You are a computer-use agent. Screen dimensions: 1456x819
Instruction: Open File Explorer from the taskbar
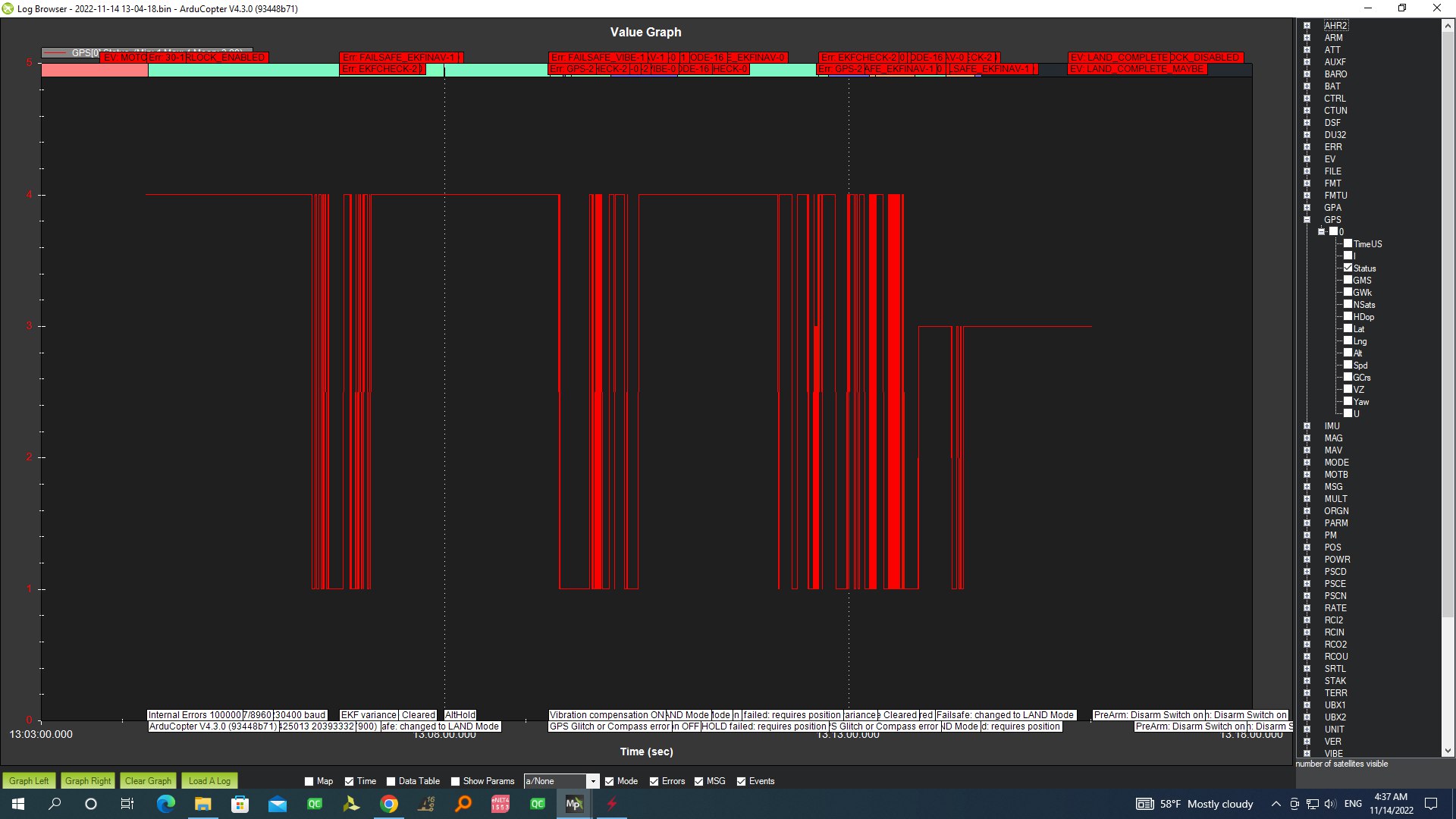tap(205, 804)
